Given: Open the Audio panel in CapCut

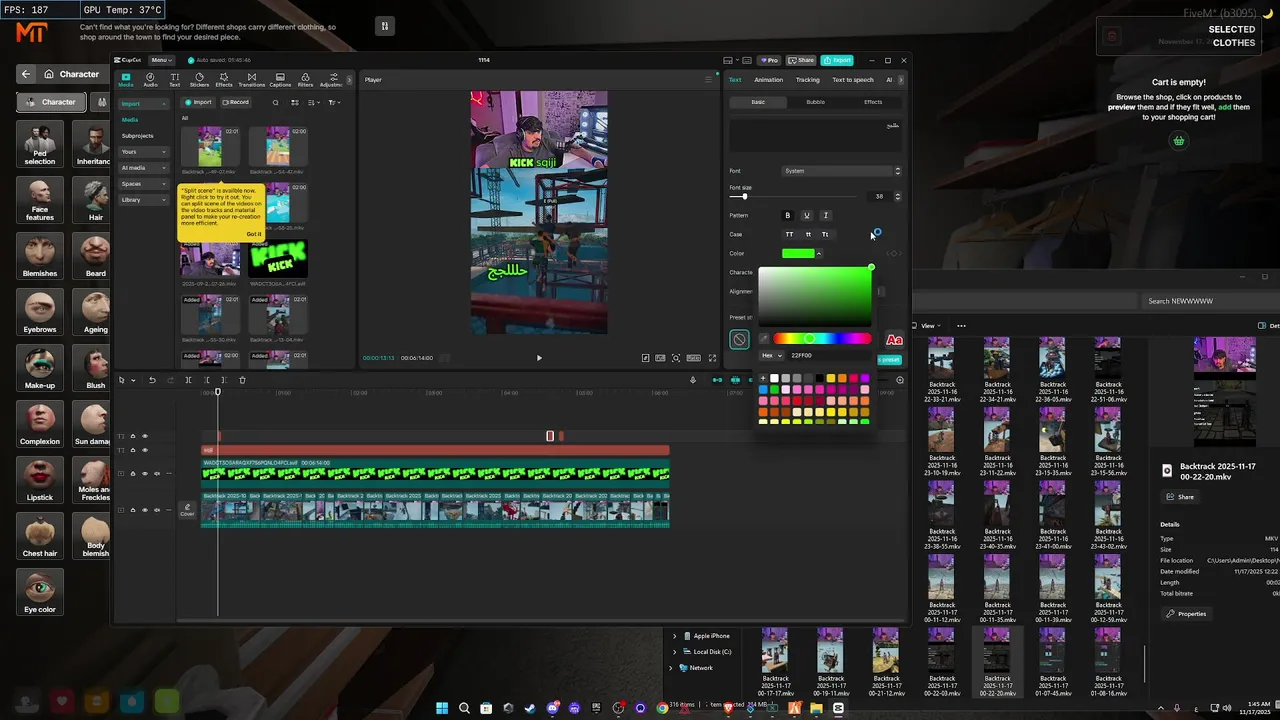Looking at the screenshot, I should point(150,80).
